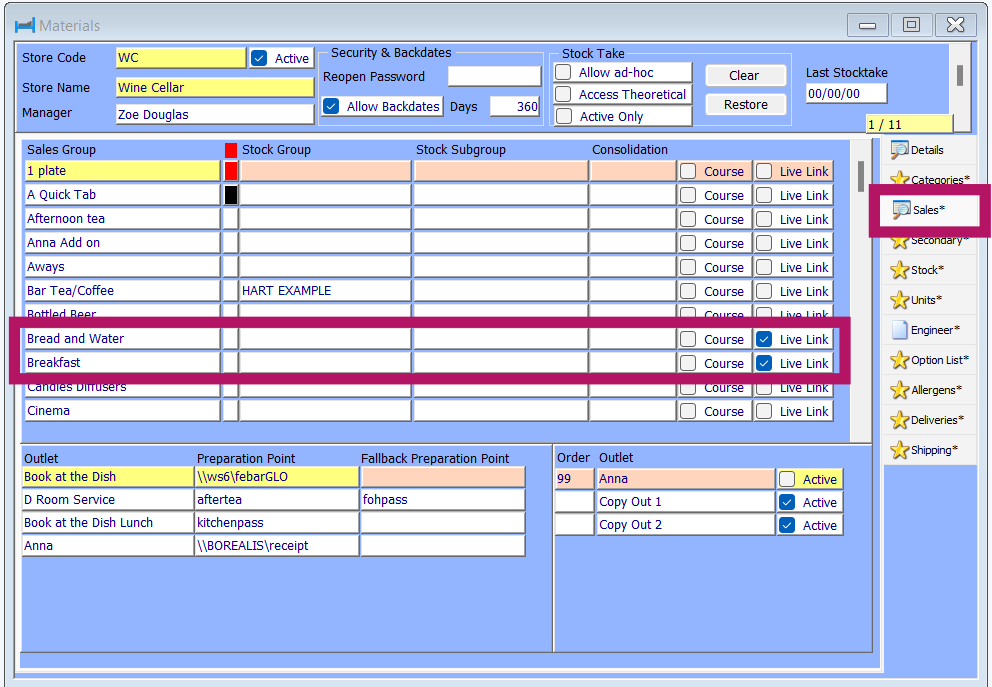Select D Room Service outlet
This screenshot has height=687, width=992.
click(108, 500)
